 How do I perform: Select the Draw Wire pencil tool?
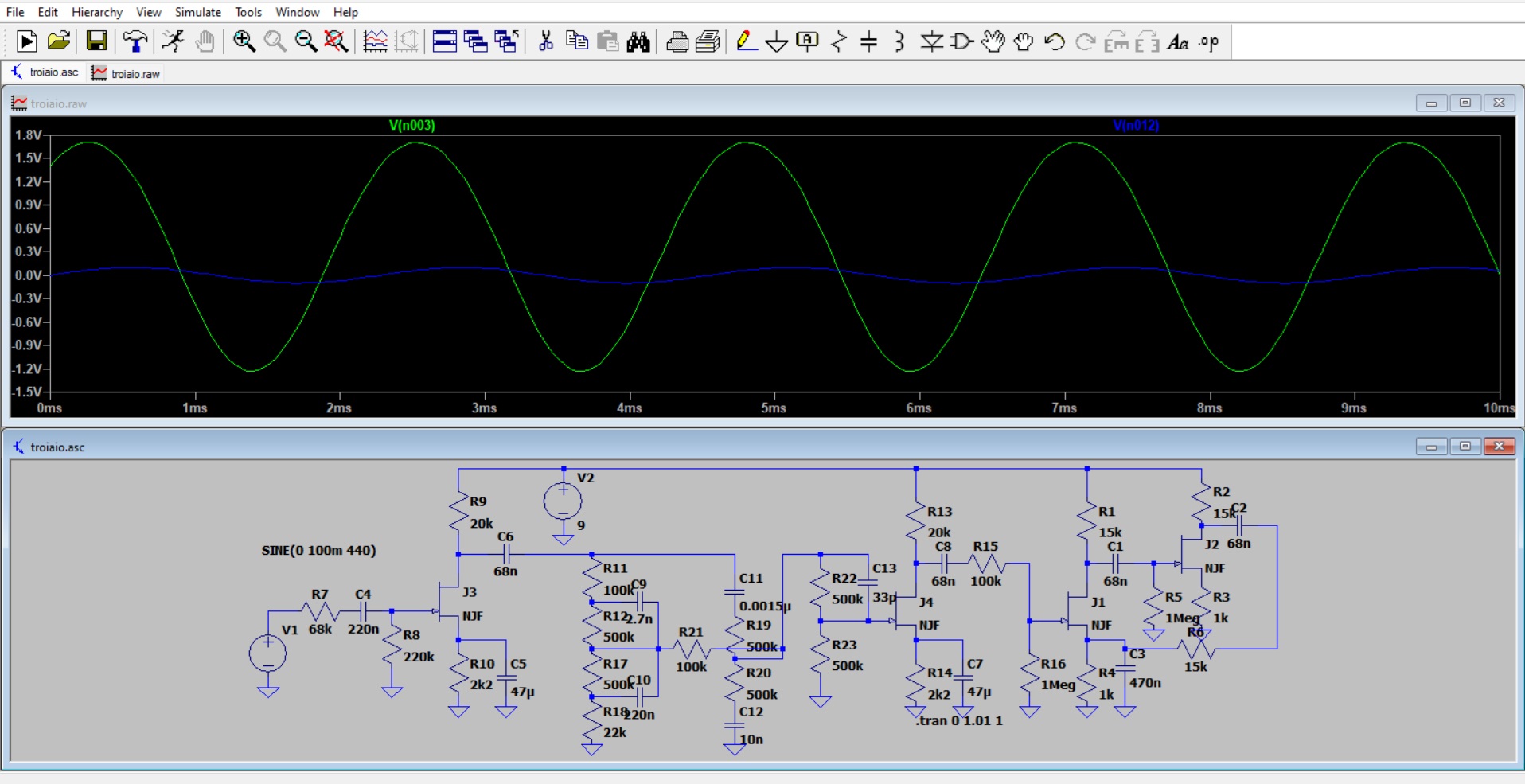[x=745, y=41]
